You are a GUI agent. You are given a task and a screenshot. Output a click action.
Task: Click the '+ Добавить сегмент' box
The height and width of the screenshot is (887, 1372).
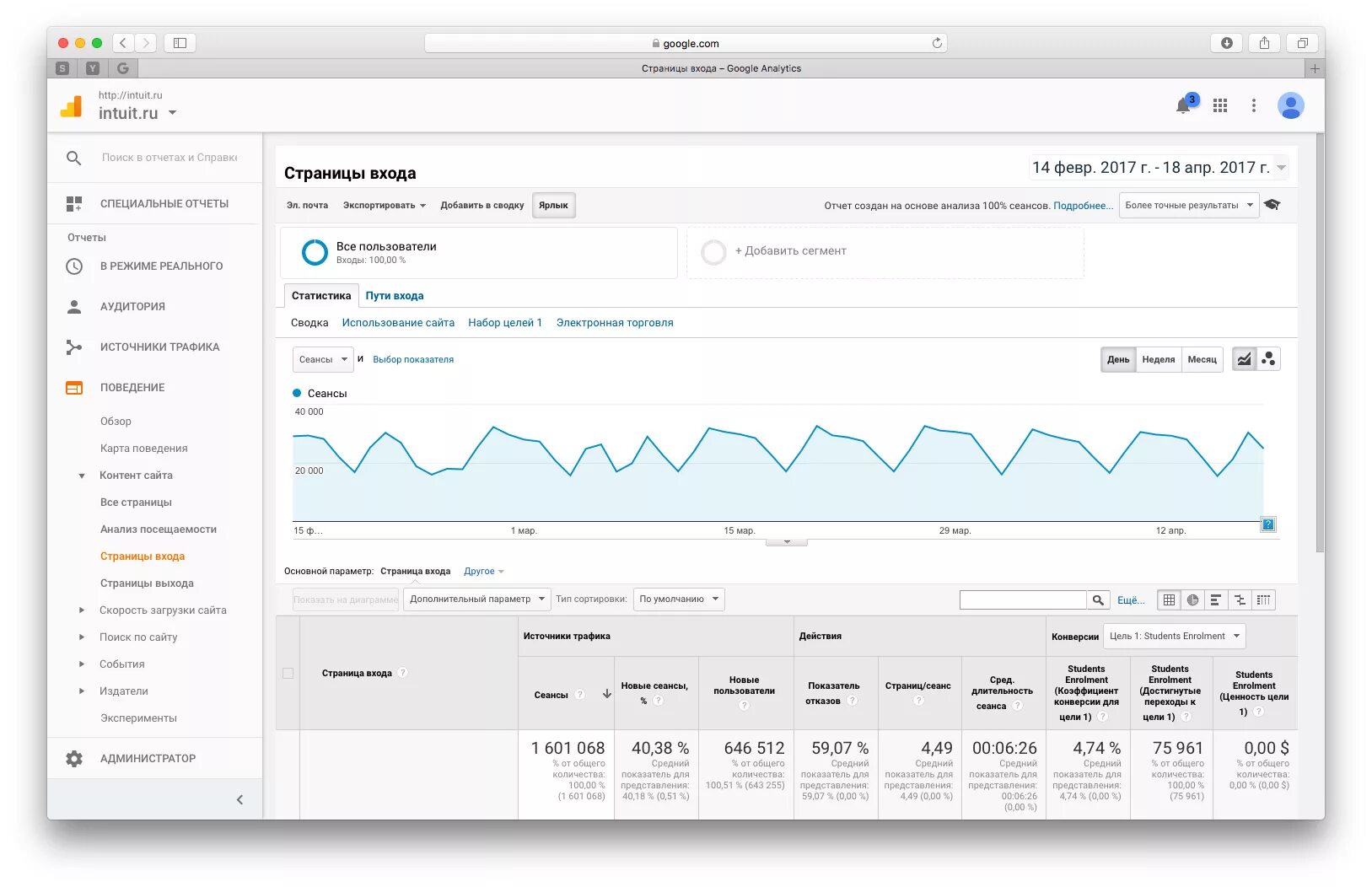point(885,251)
